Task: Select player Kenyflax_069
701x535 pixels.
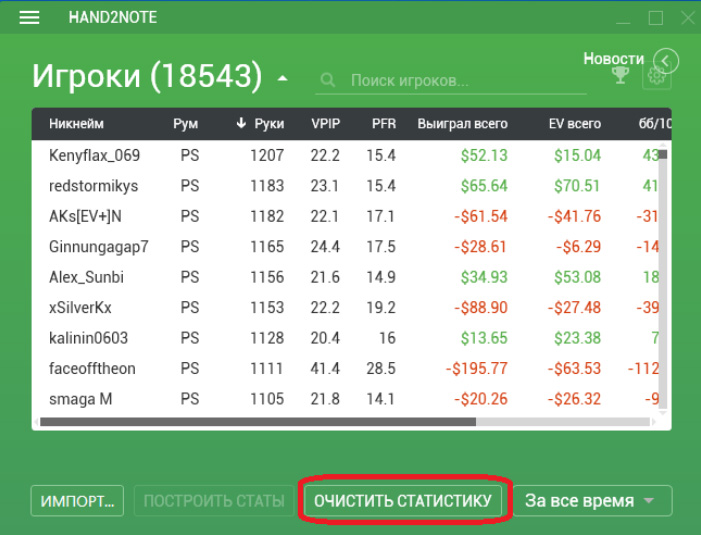Action: coord(94,156)
